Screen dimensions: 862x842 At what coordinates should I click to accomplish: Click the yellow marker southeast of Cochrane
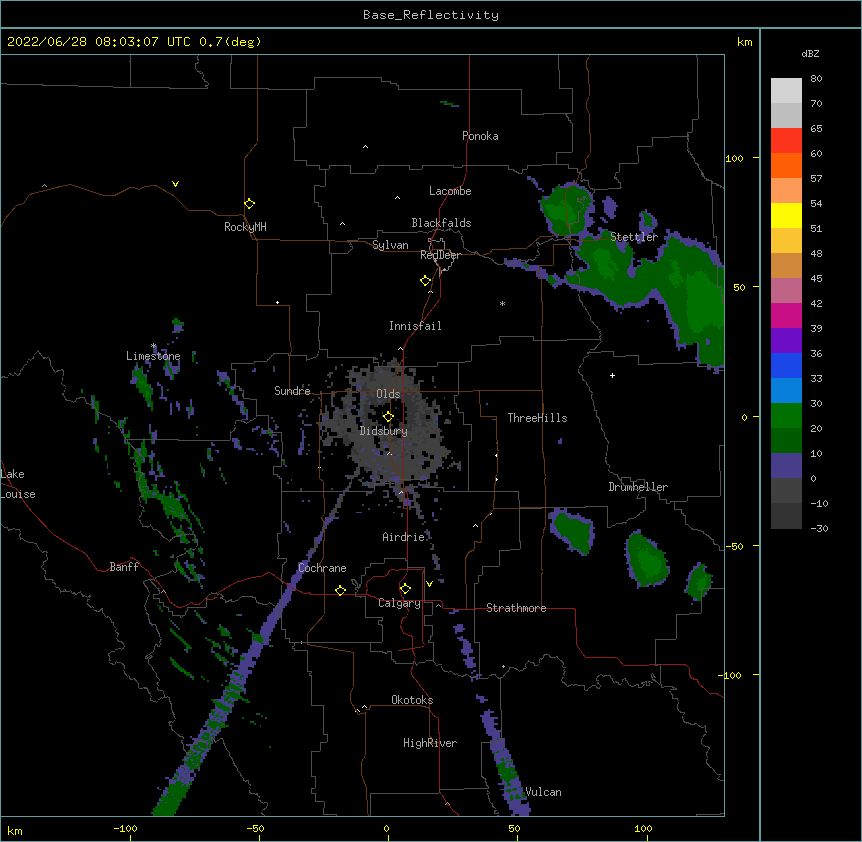pyautogui.click(x=340, y=590)
